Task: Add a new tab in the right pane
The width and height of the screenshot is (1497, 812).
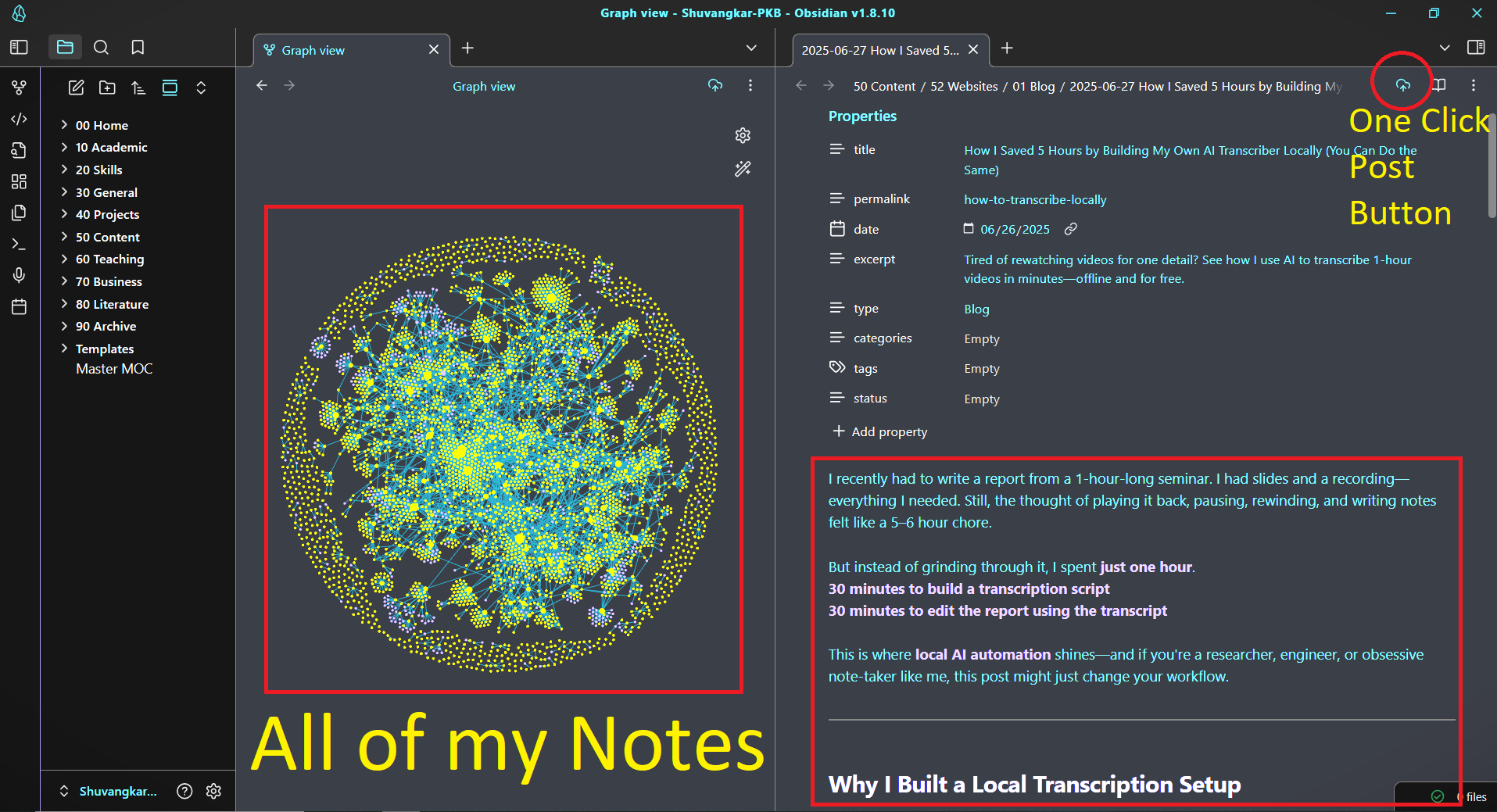Action: tap(1007, 48)
